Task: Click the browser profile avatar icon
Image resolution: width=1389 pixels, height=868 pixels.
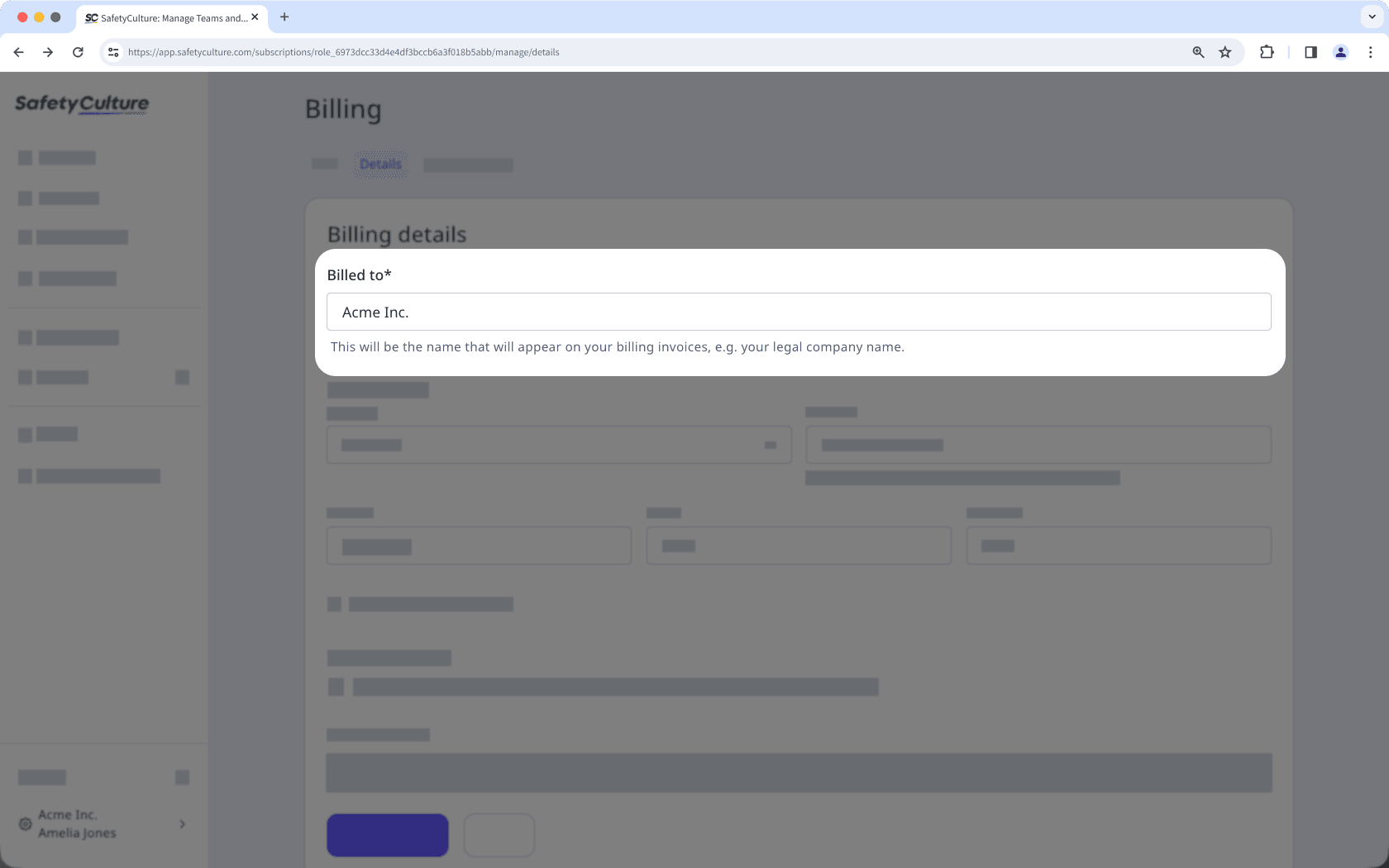Action: tap(1340, 51)
